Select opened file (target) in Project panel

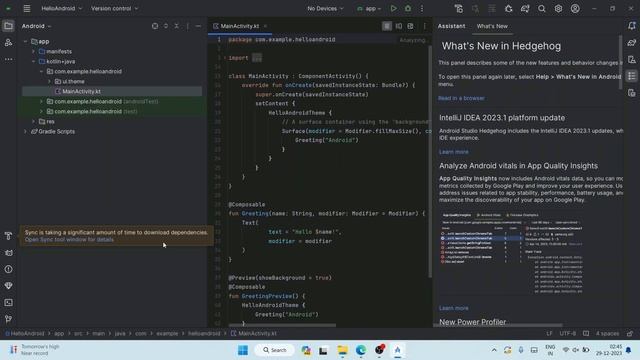pos(155,26)
